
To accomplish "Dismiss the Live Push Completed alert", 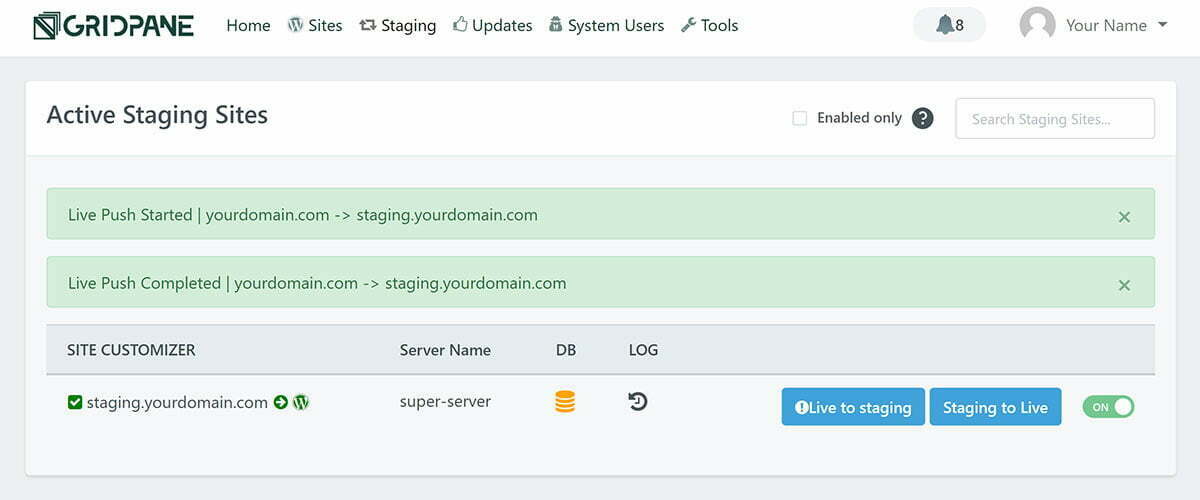I will click(x=1124, y=285).
